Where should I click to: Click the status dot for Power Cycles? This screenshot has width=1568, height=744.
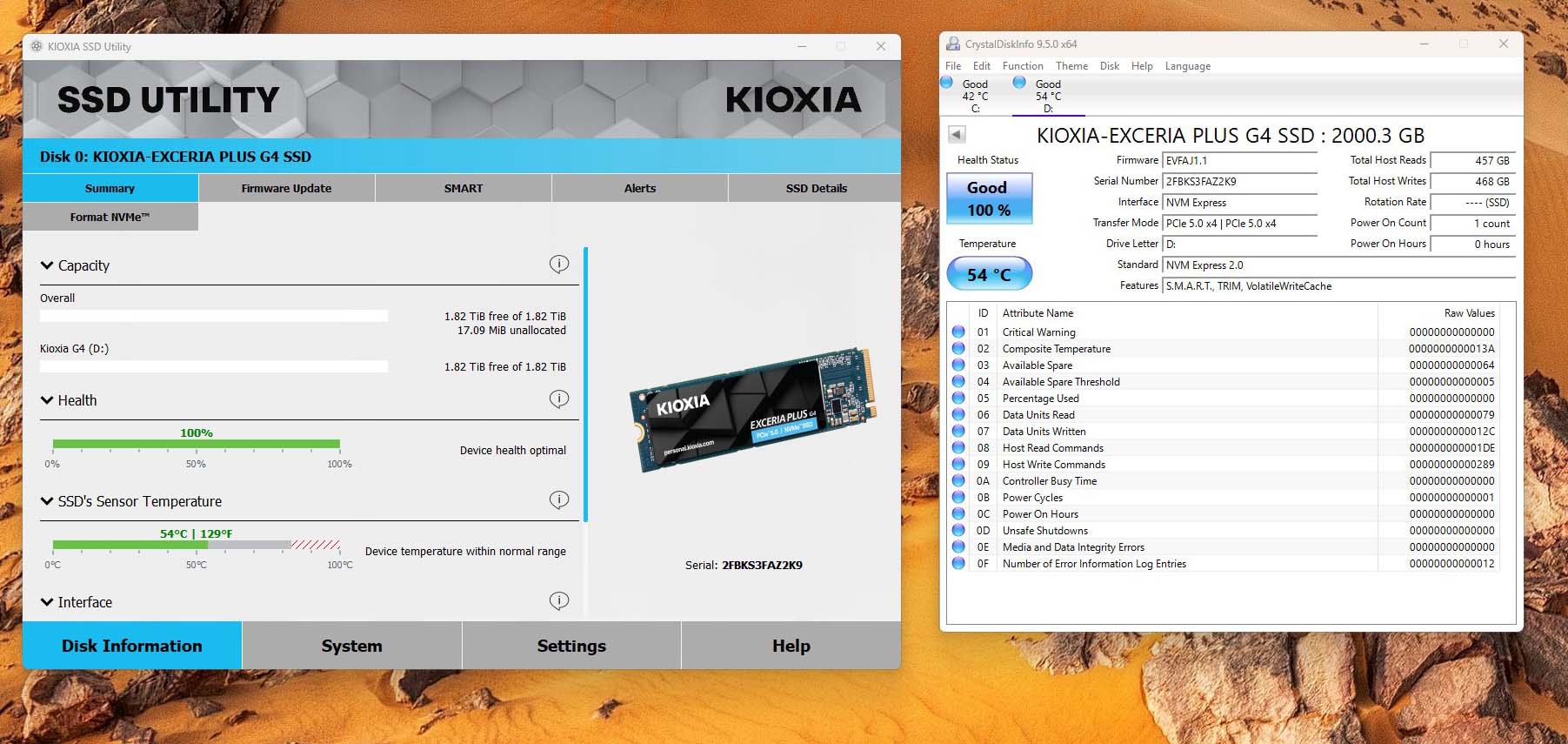point(958,497)
